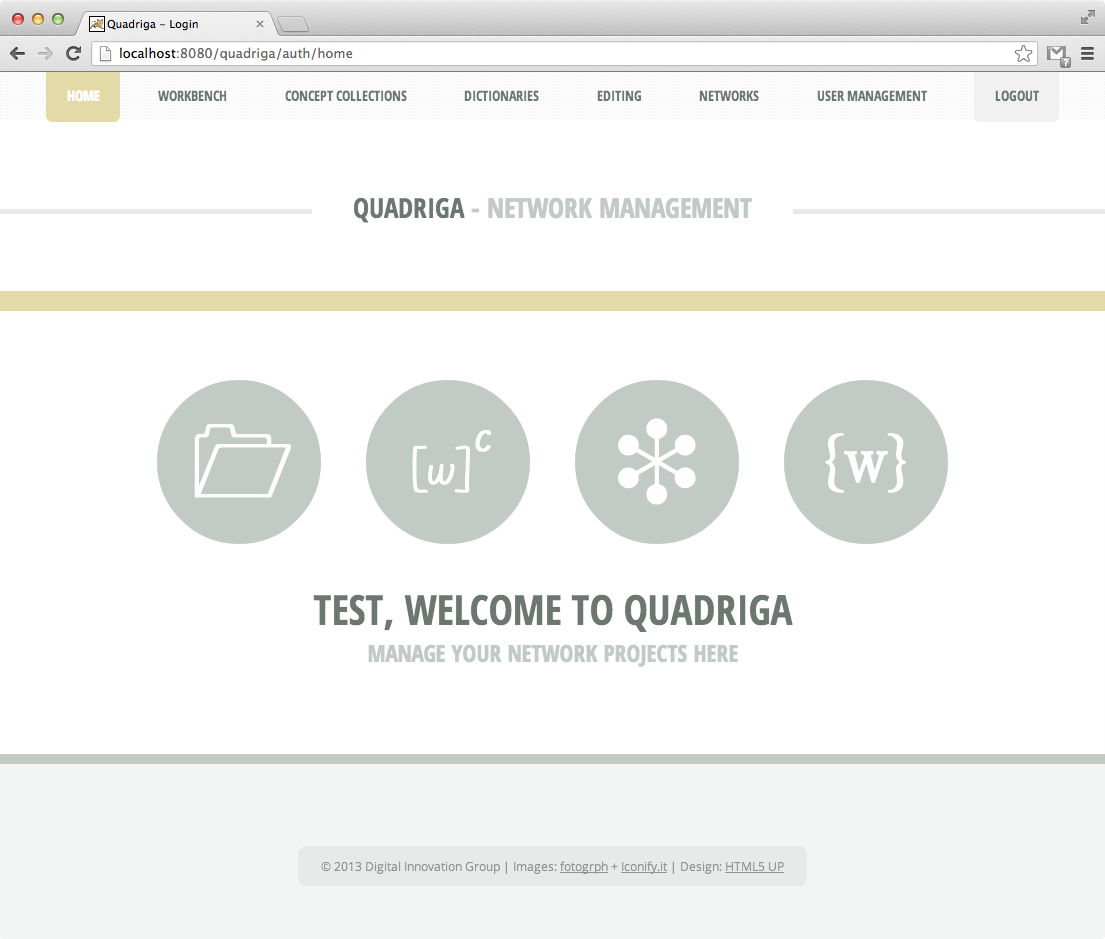
Task: Select the Home navigation item
Action: [82, 96]
